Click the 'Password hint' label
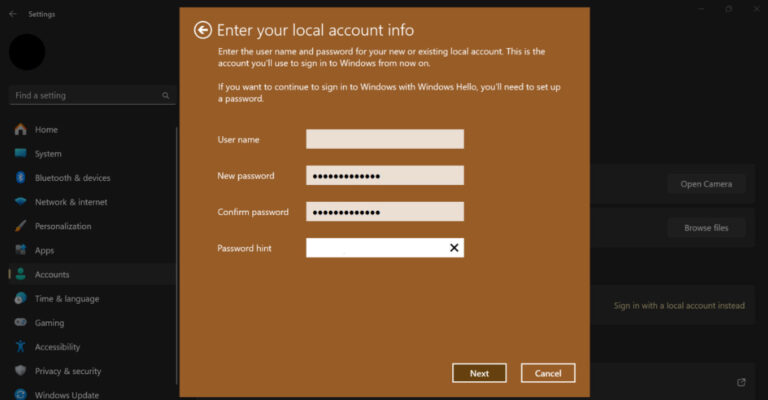The image size is (768, 400). pyautogui.click(x=244, y=248)
